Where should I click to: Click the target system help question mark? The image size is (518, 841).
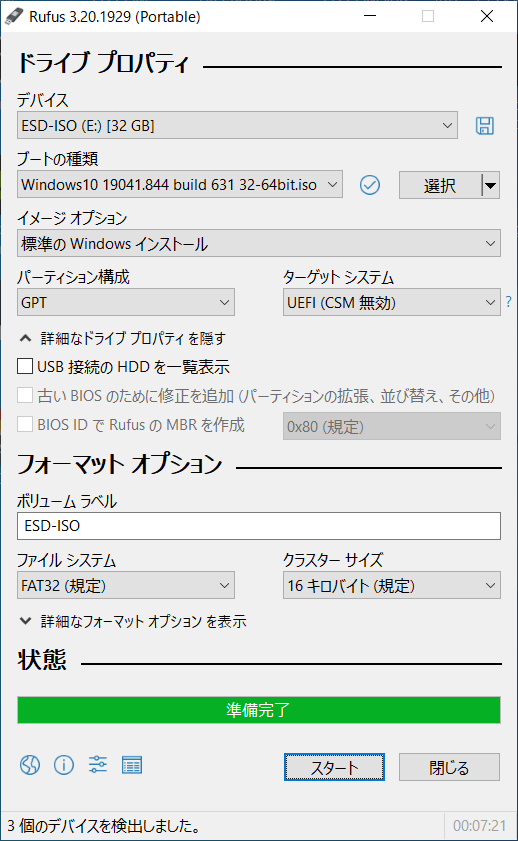[x=508, y=302]
